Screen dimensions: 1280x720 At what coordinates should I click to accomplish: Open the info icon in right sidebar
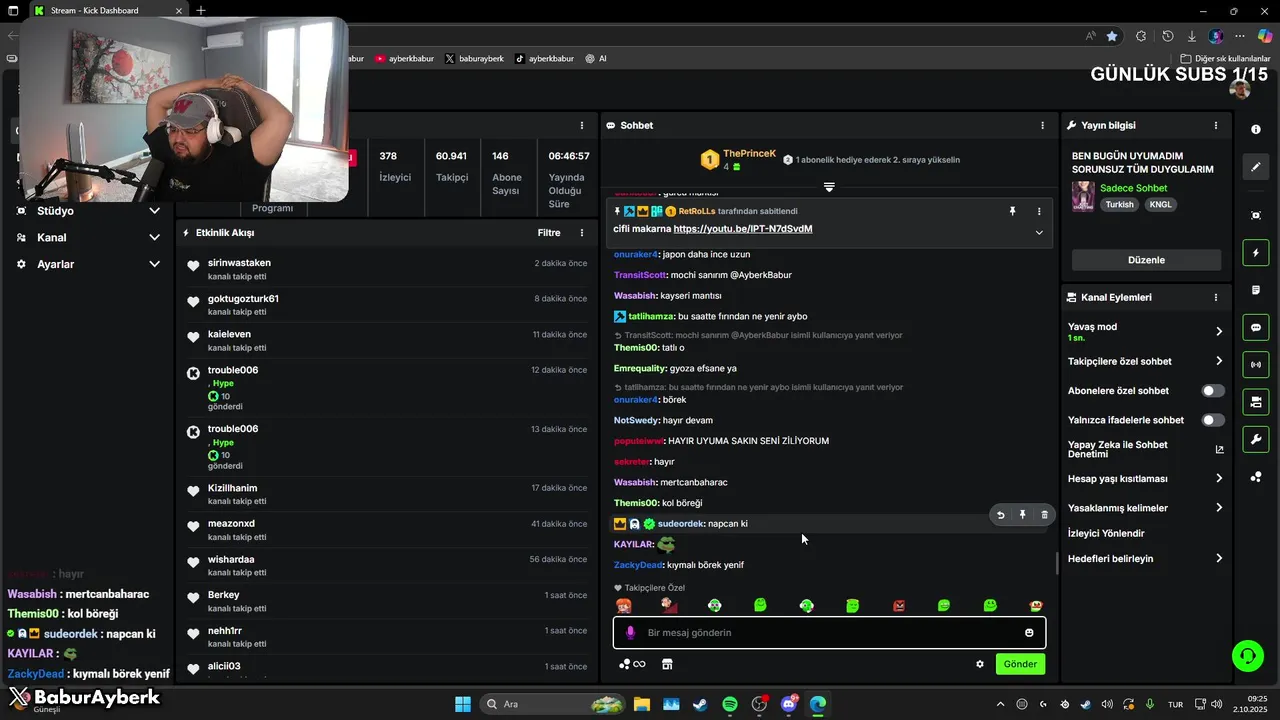[x=1256, y=129]
